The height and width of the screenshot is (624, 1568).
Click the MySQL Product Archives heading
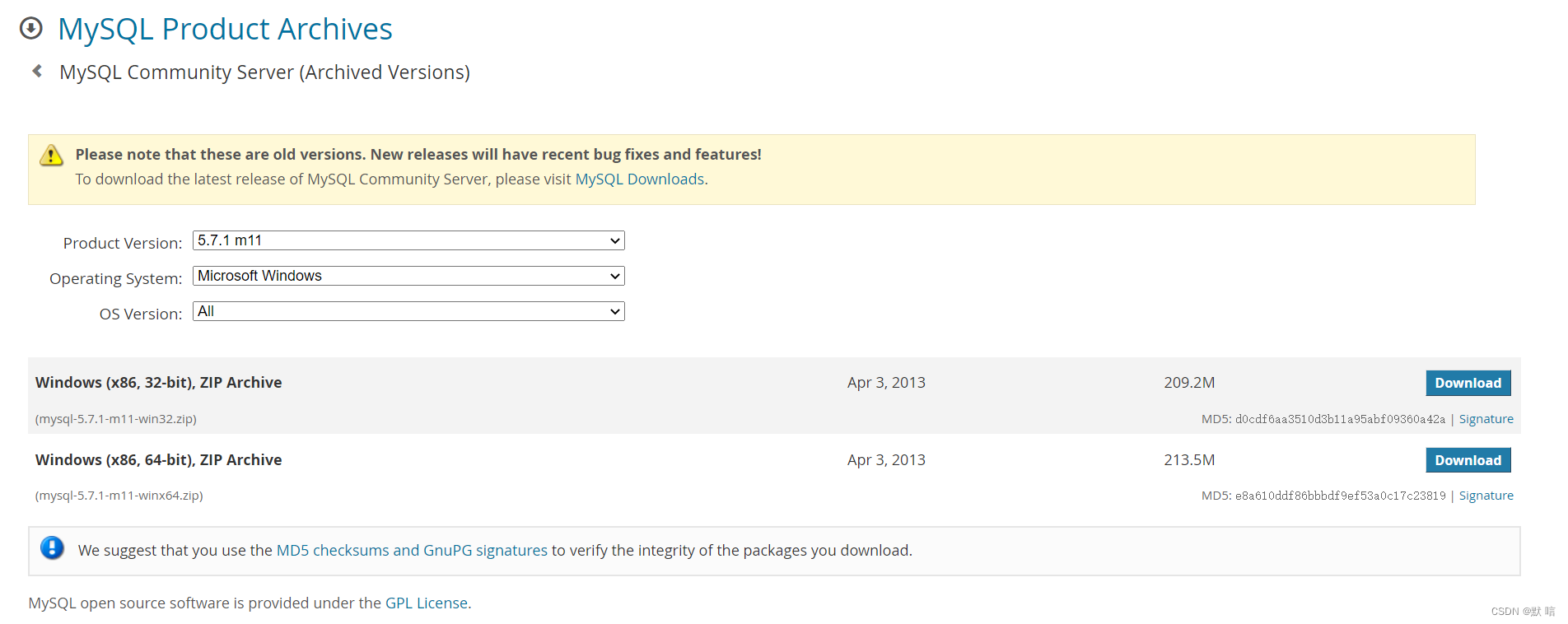pyautogui.click(x=225, y=29)
